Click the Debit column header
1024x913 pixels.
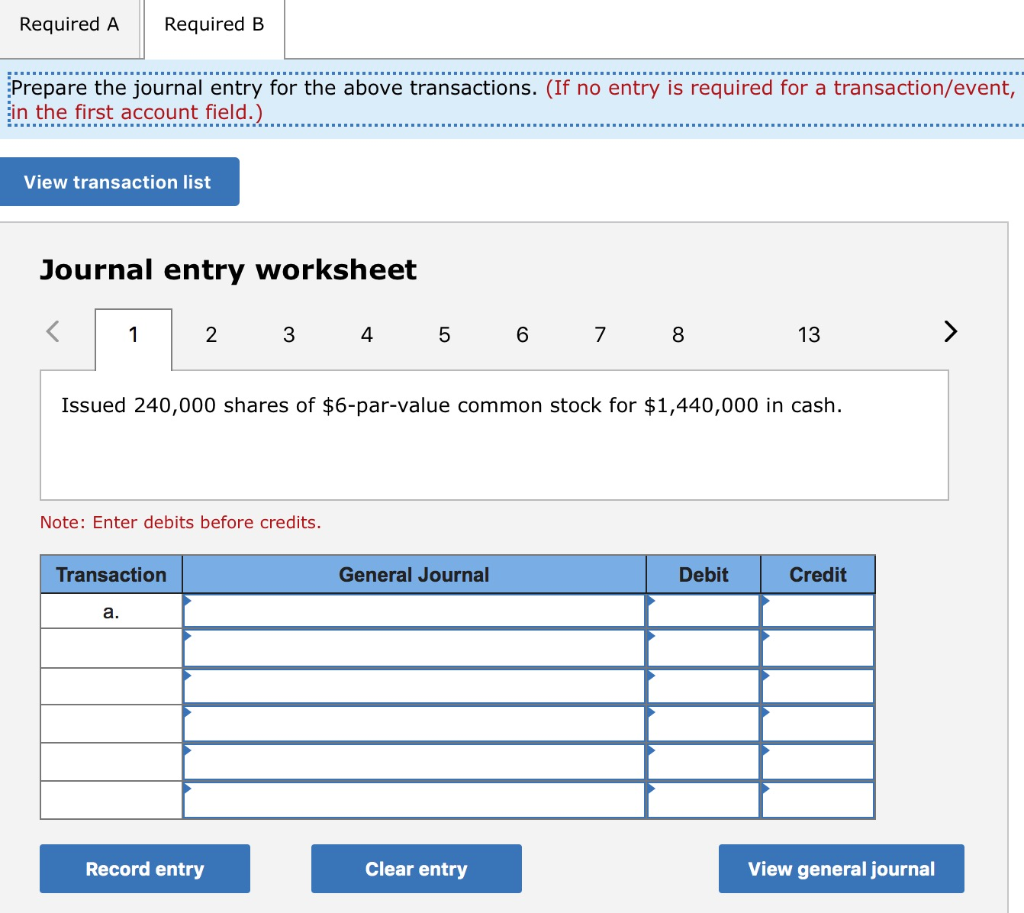(x=703, y=575)
